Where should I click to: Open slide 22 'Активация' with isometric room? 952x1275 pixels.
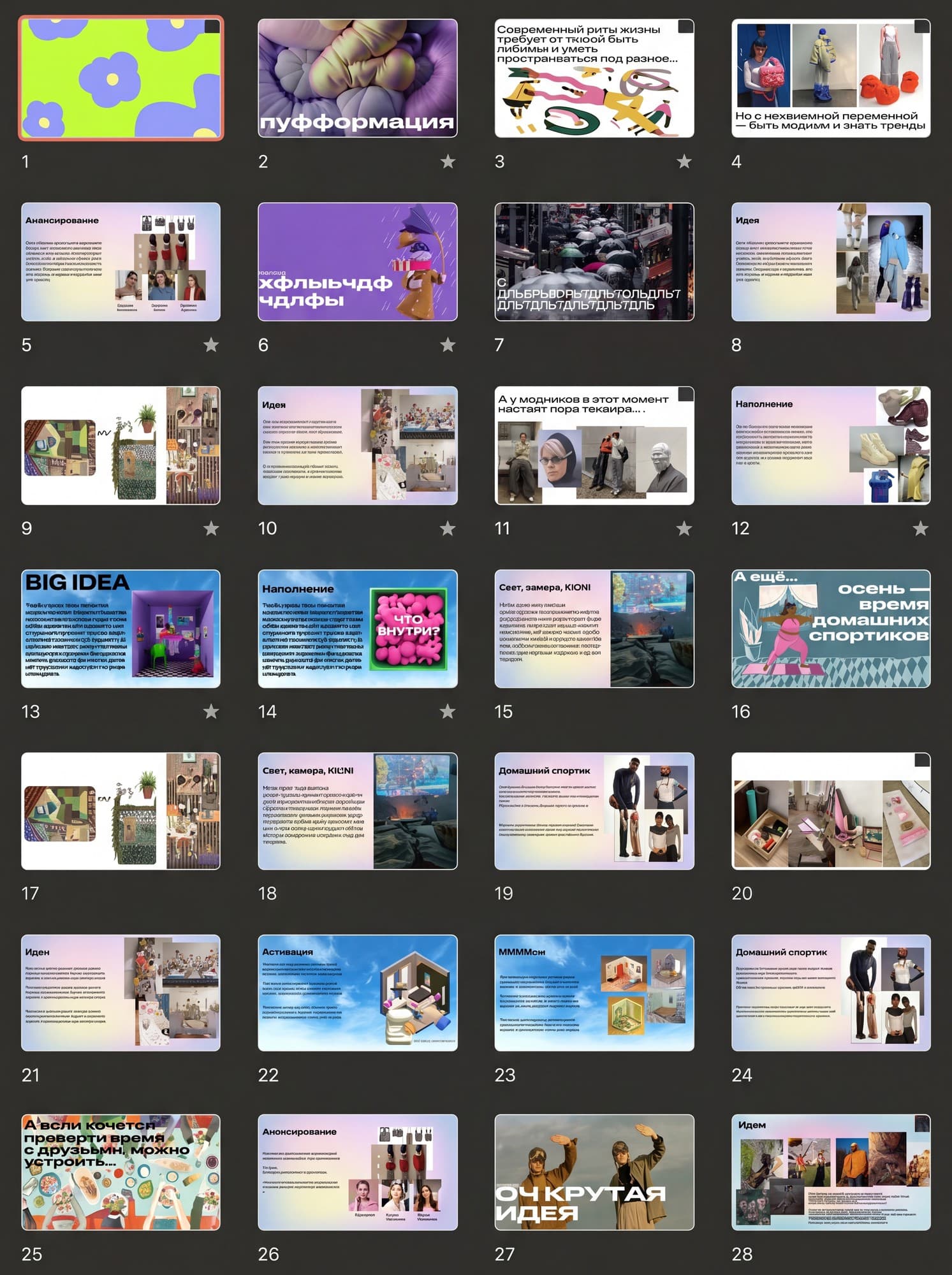click(358, 993)
